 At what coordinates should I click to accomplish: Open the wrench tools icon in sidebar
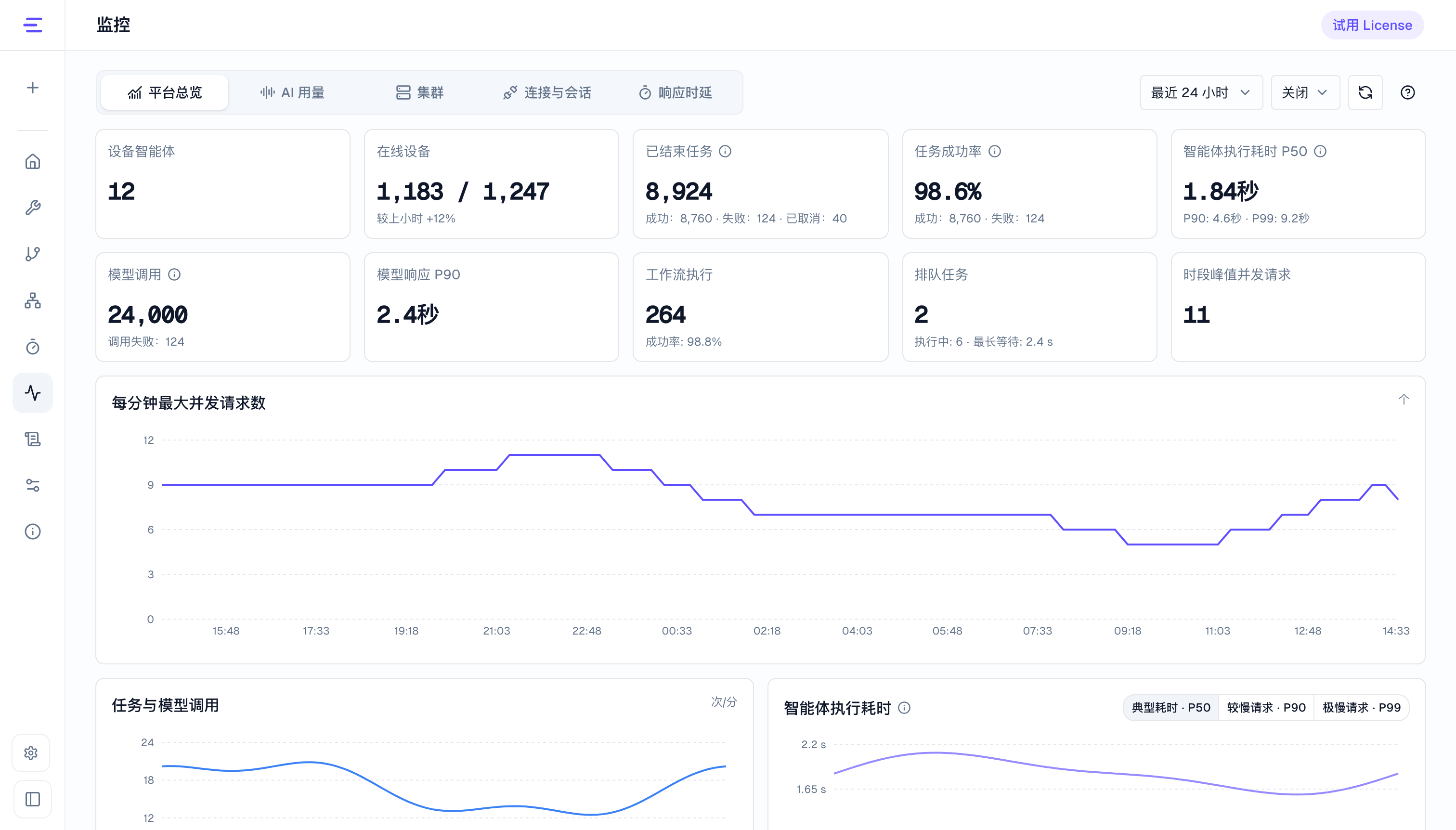pyautogui.click(x=32, y=208)
